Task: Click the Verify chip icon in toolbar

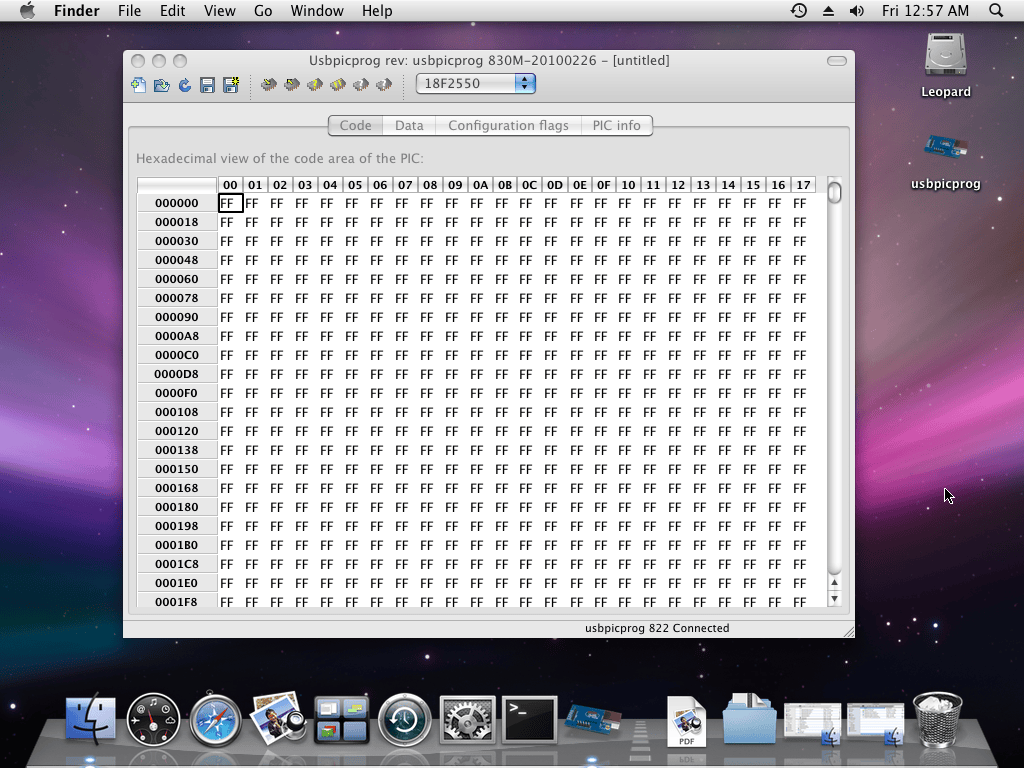Action: point(315,84)
